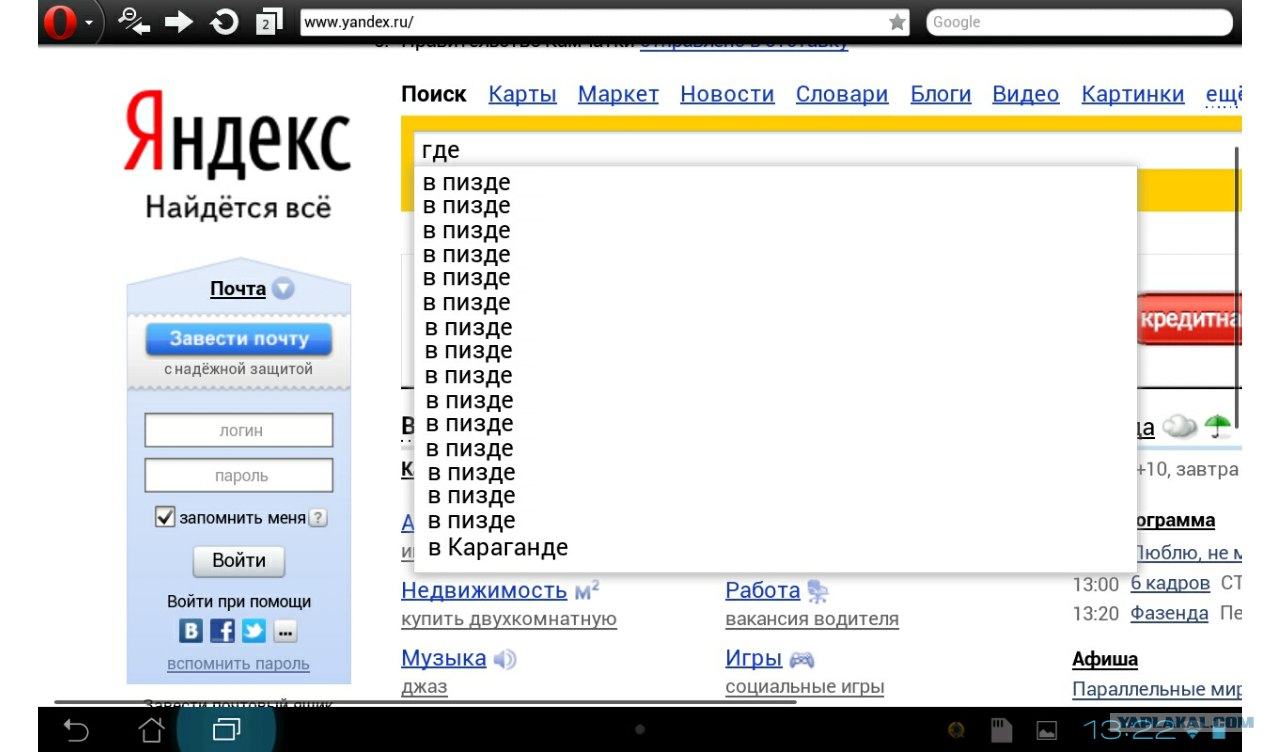
Task: Go forward with the browser forward arrow
Action: coord(179,22)
